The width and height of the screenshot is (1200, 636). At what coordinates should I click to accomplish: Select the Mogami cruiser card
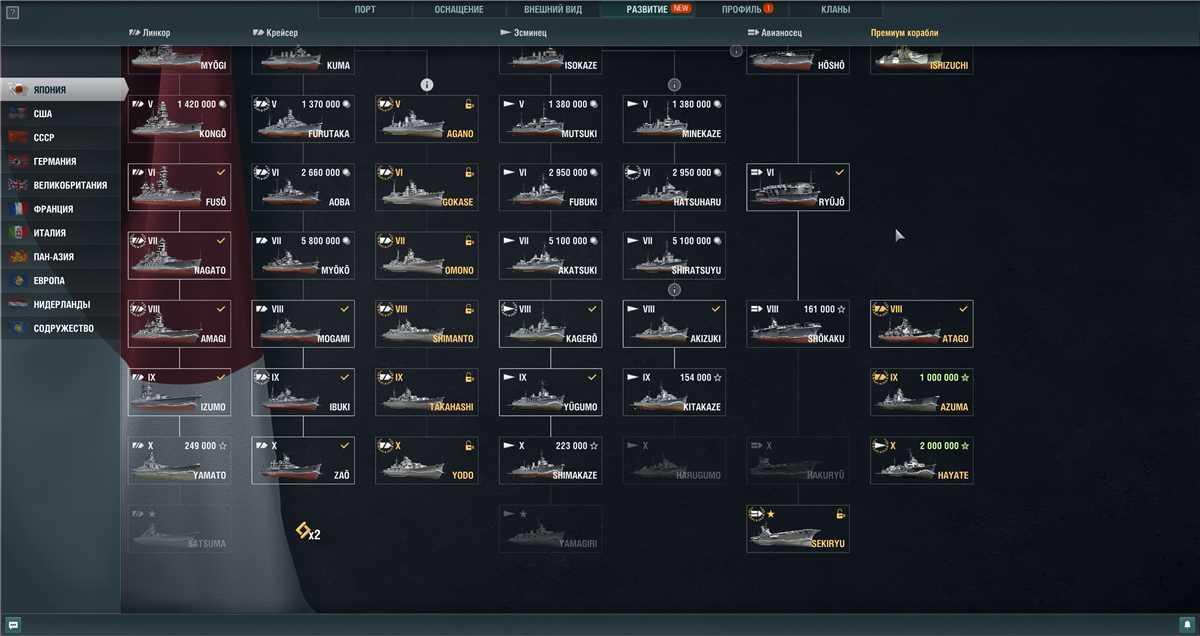point(303,324)
